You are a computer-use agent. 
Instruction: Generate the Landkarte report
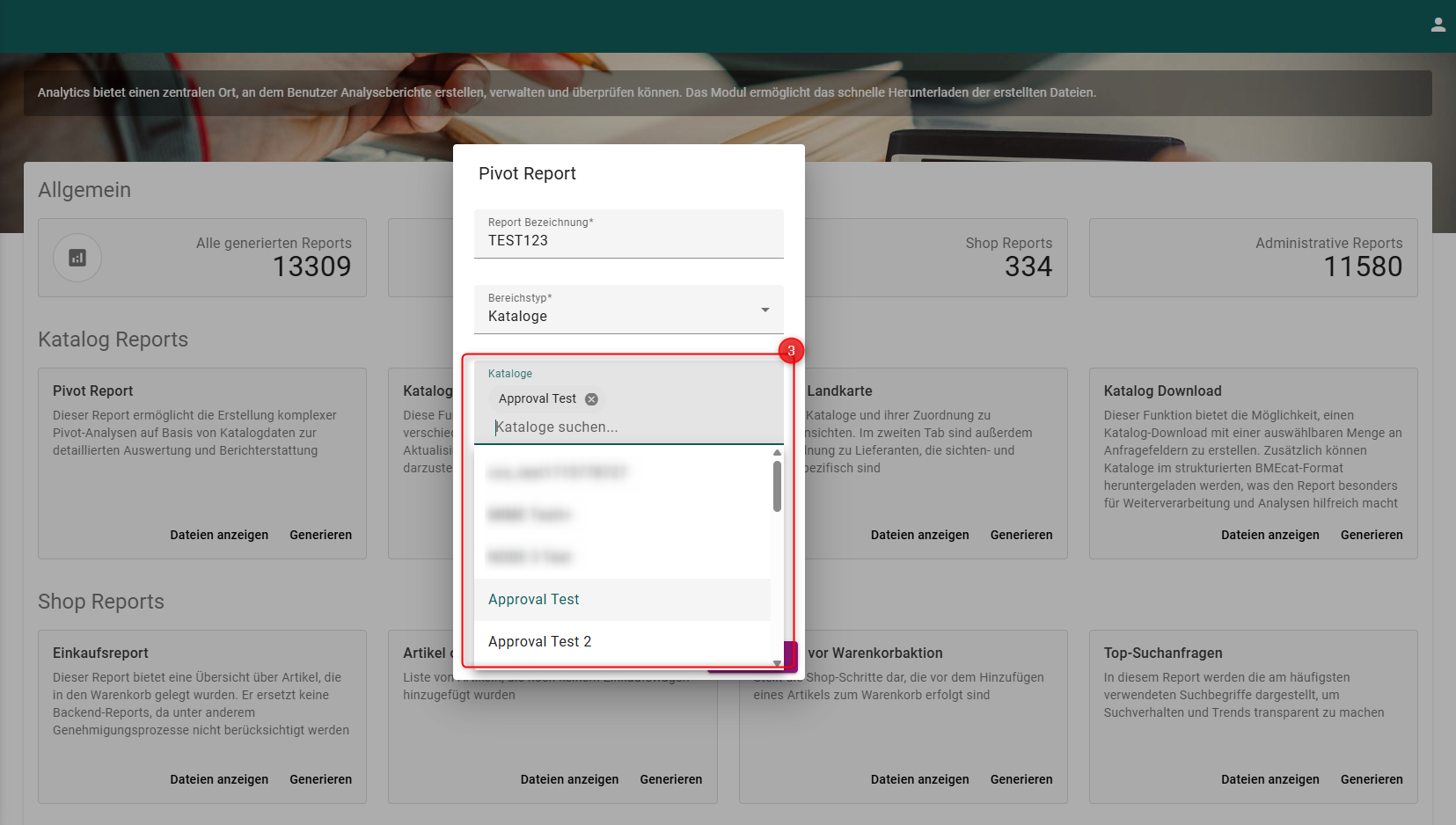(x=1021, y=535)
